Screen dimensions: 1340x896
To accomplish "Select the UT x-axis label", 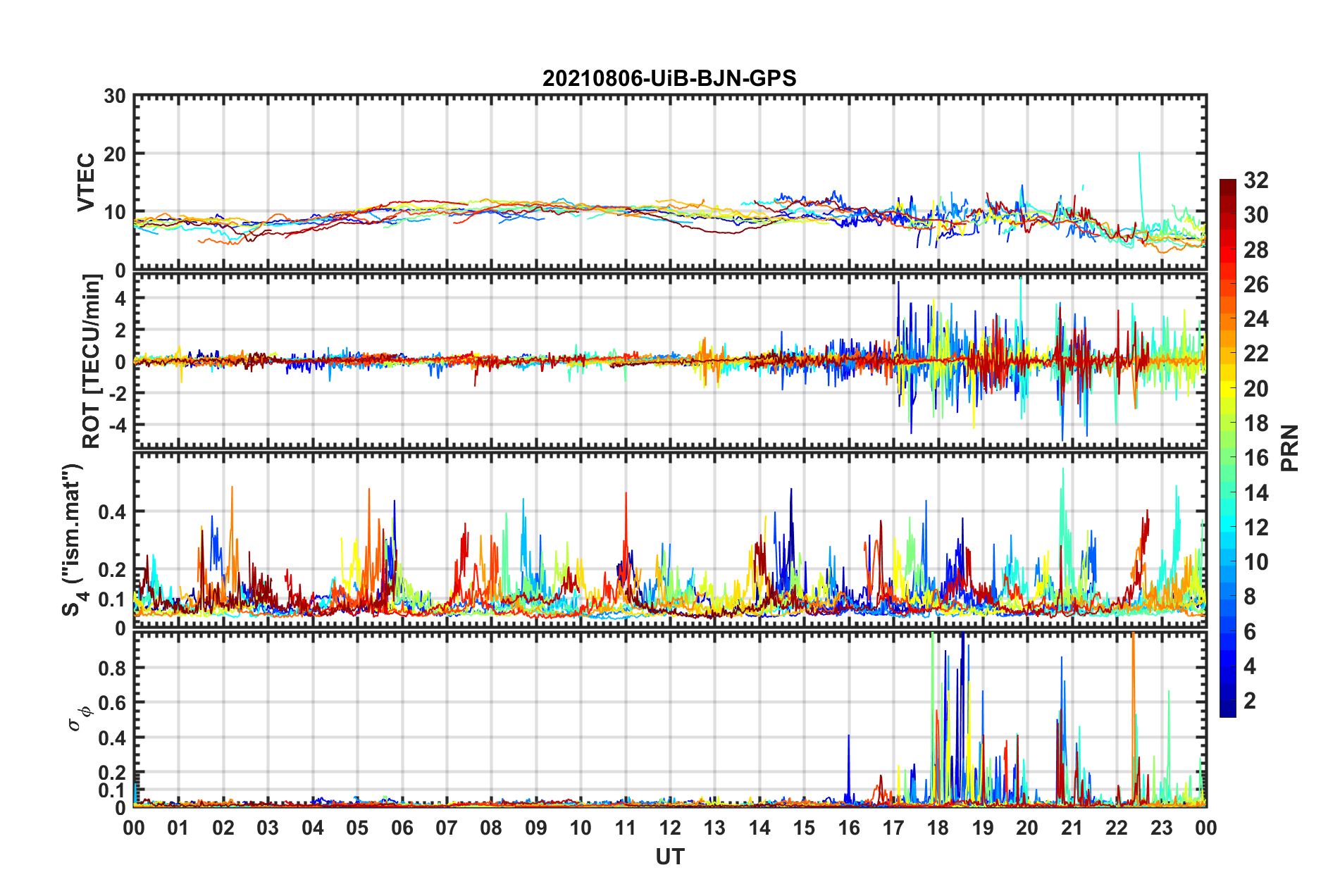I will (670, 857).
